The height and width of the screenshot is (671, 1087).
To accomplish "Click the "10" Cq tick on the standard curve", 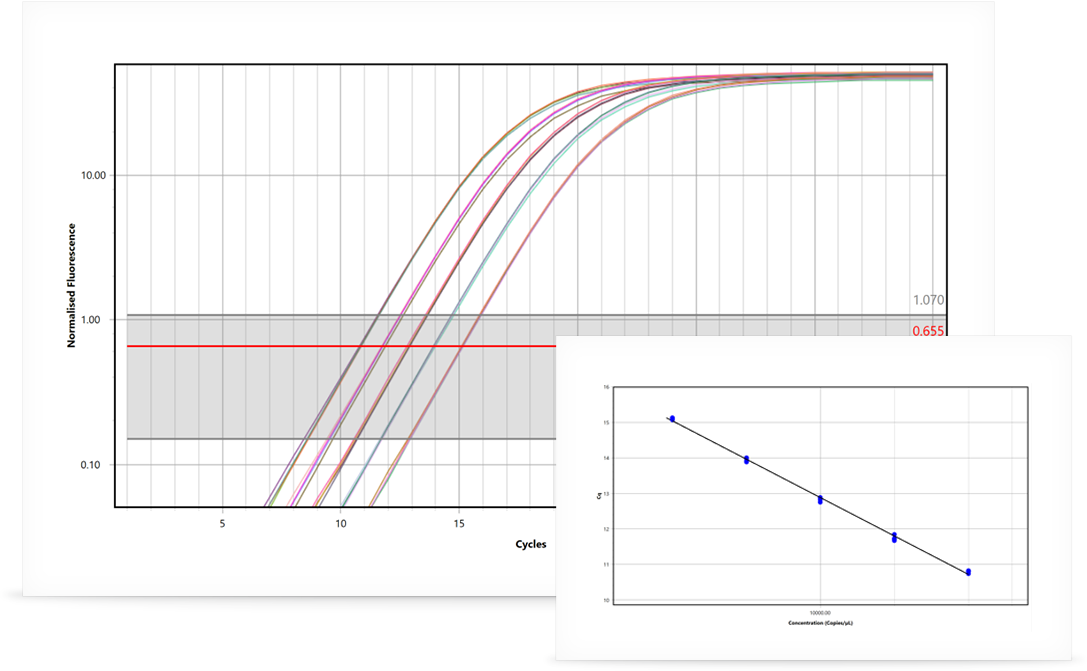I will pyautogui.click(x=606, y=601).
